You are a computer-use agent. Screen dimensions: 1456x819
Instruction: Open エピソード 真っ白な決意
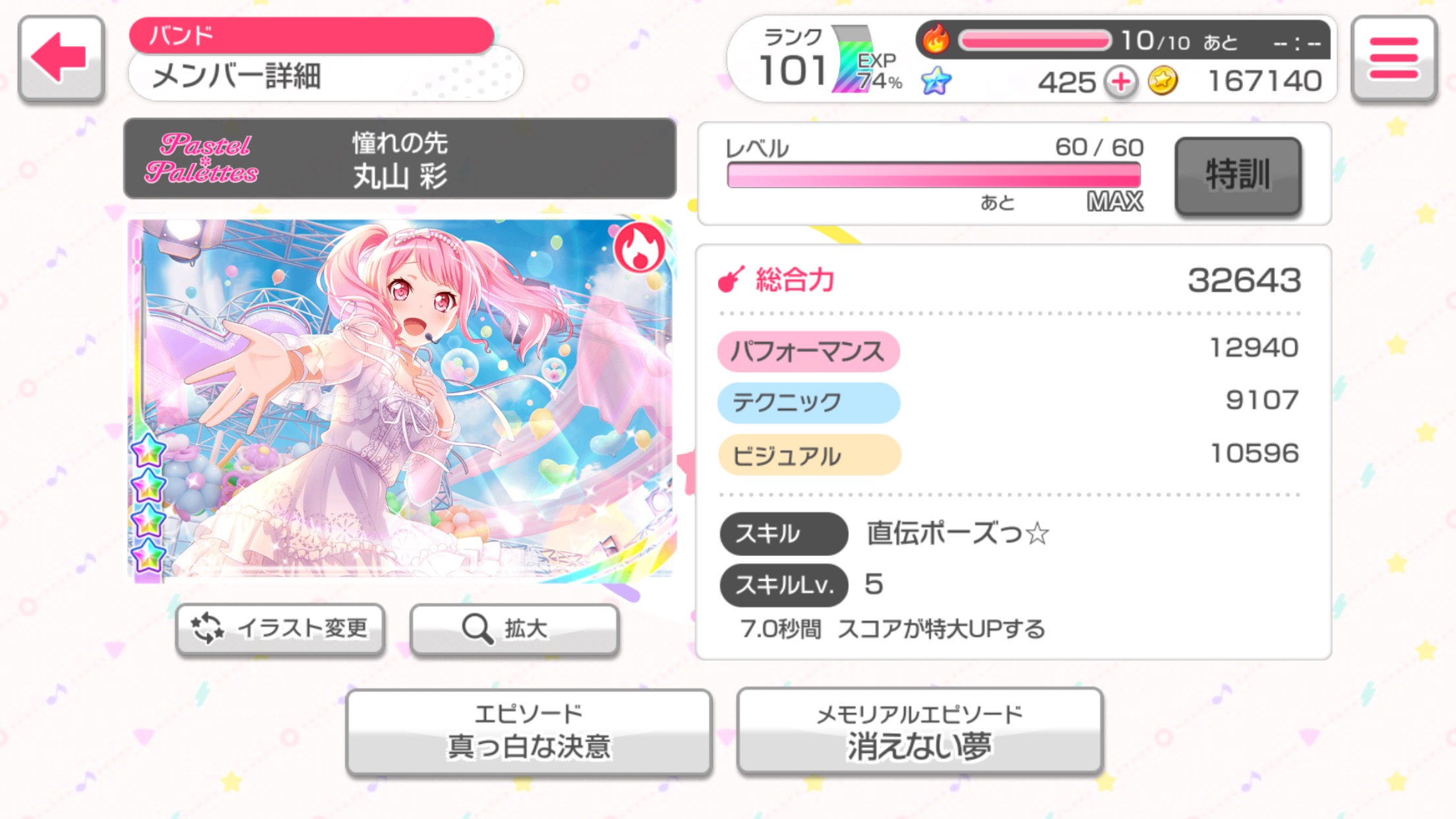529,731
